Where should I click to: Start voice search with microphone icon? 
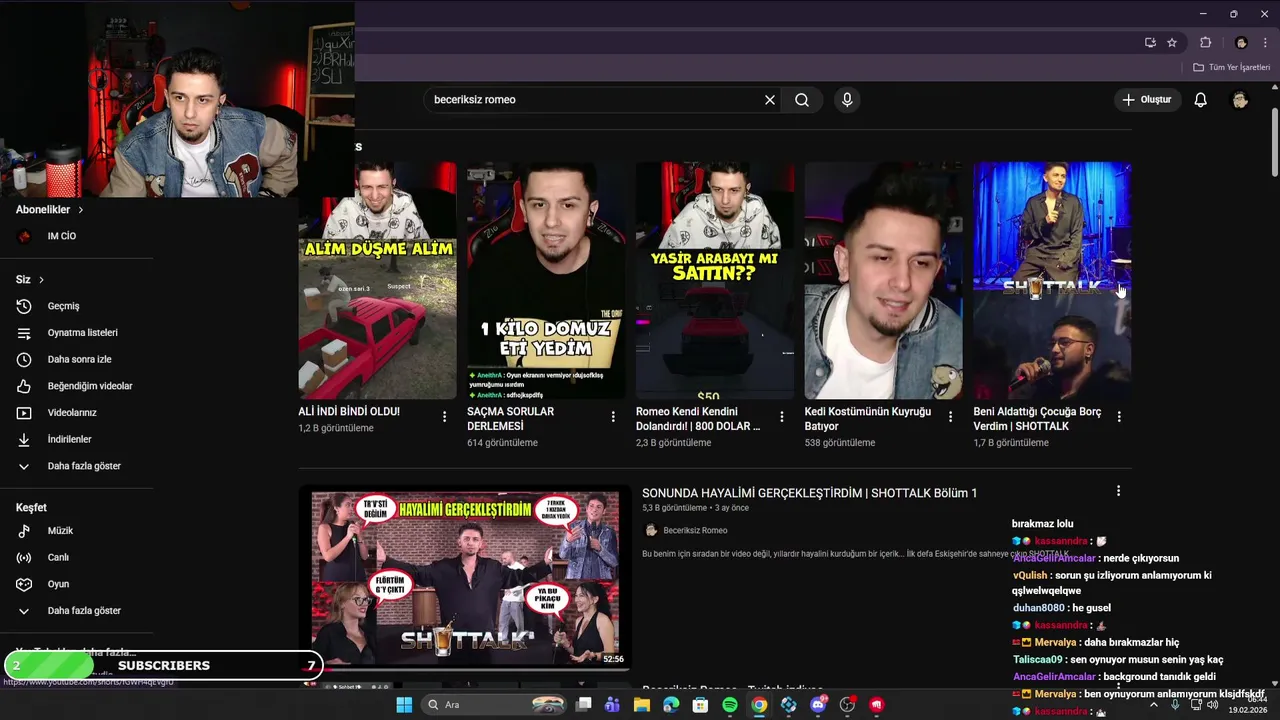coord(847,100)
